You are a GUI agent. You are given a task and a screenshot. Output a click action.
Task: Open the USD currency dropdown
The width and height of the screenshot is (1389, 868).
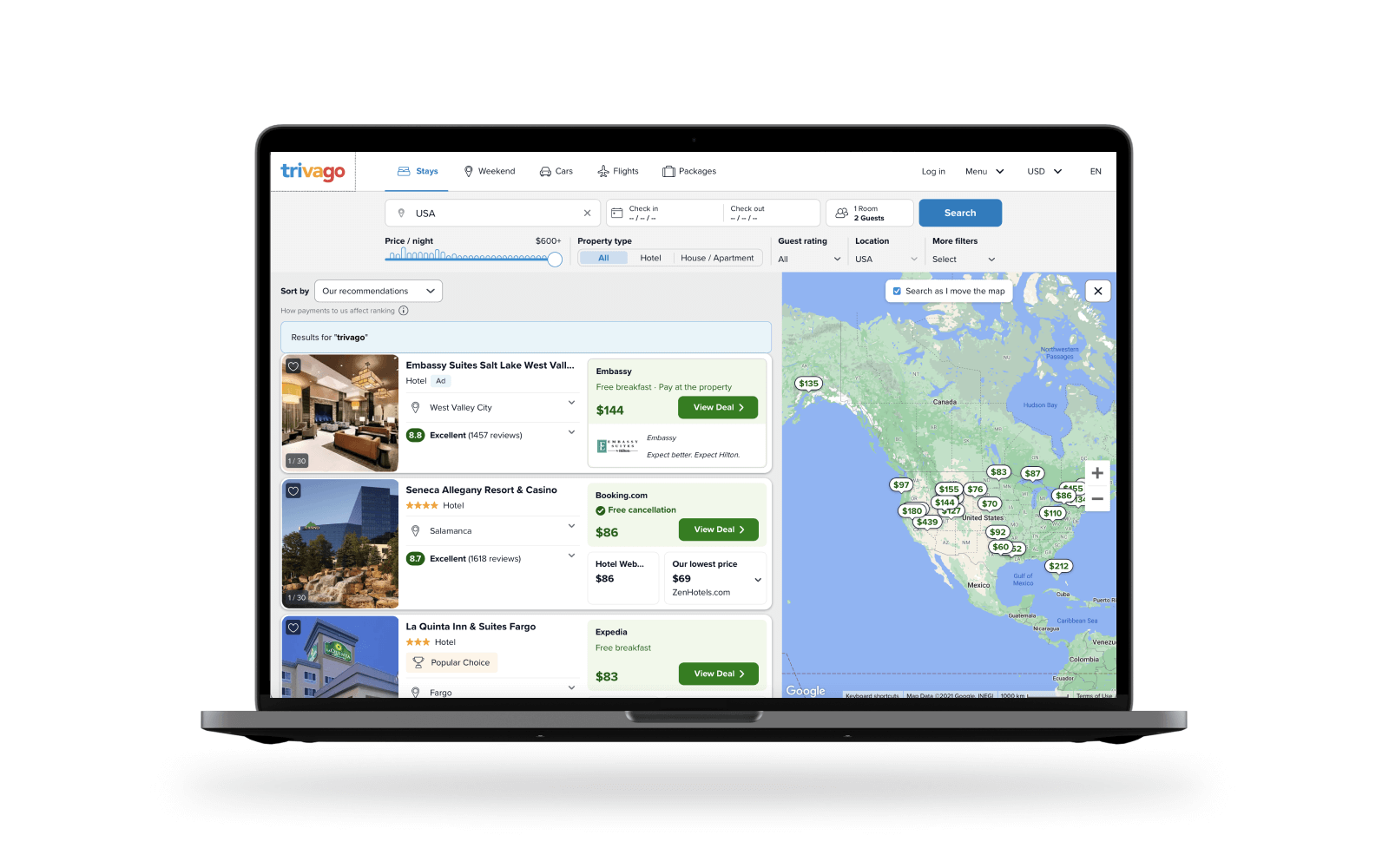(x=1044, y=171)
